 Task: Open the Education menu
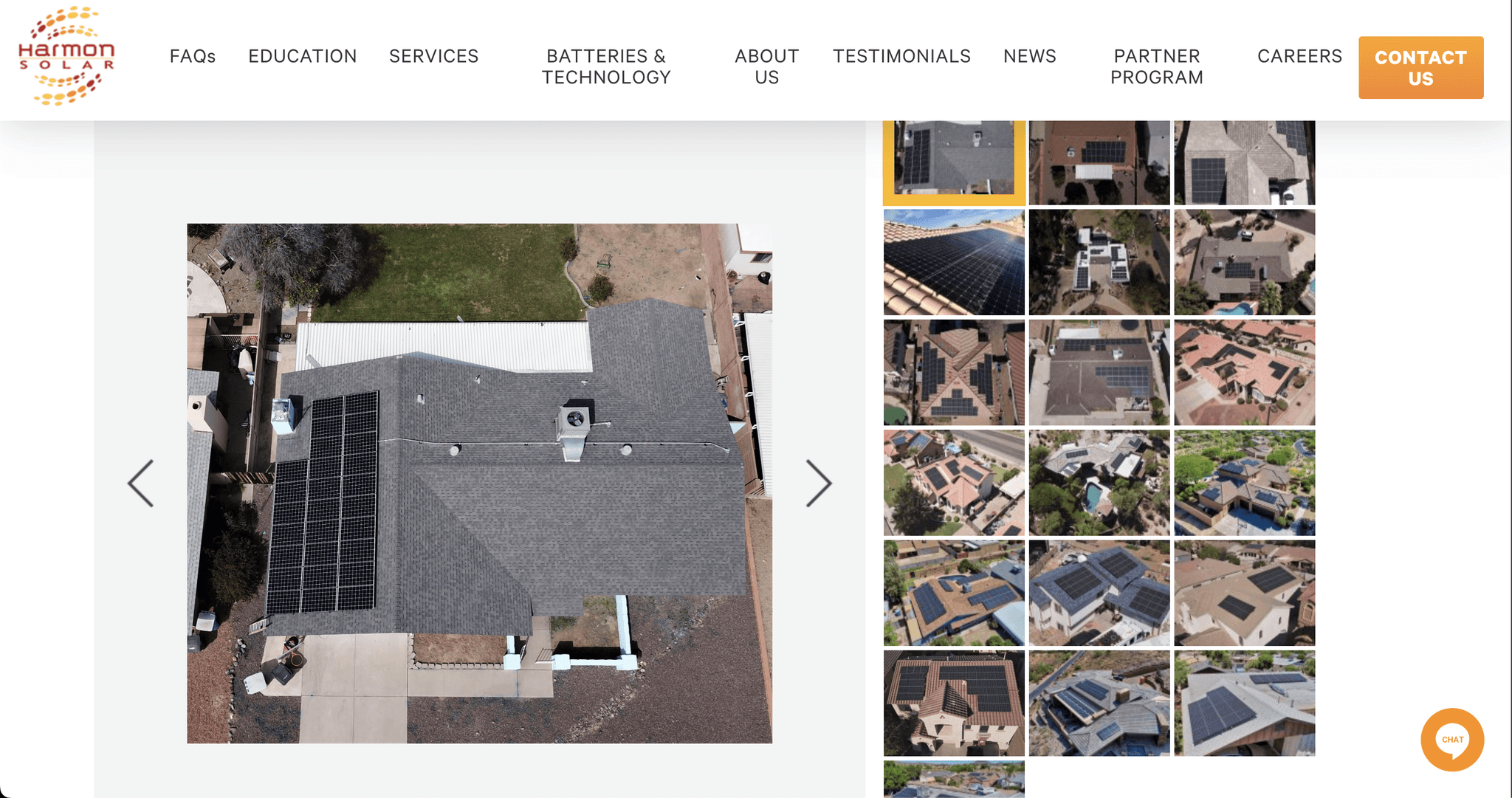click(302, 56)
